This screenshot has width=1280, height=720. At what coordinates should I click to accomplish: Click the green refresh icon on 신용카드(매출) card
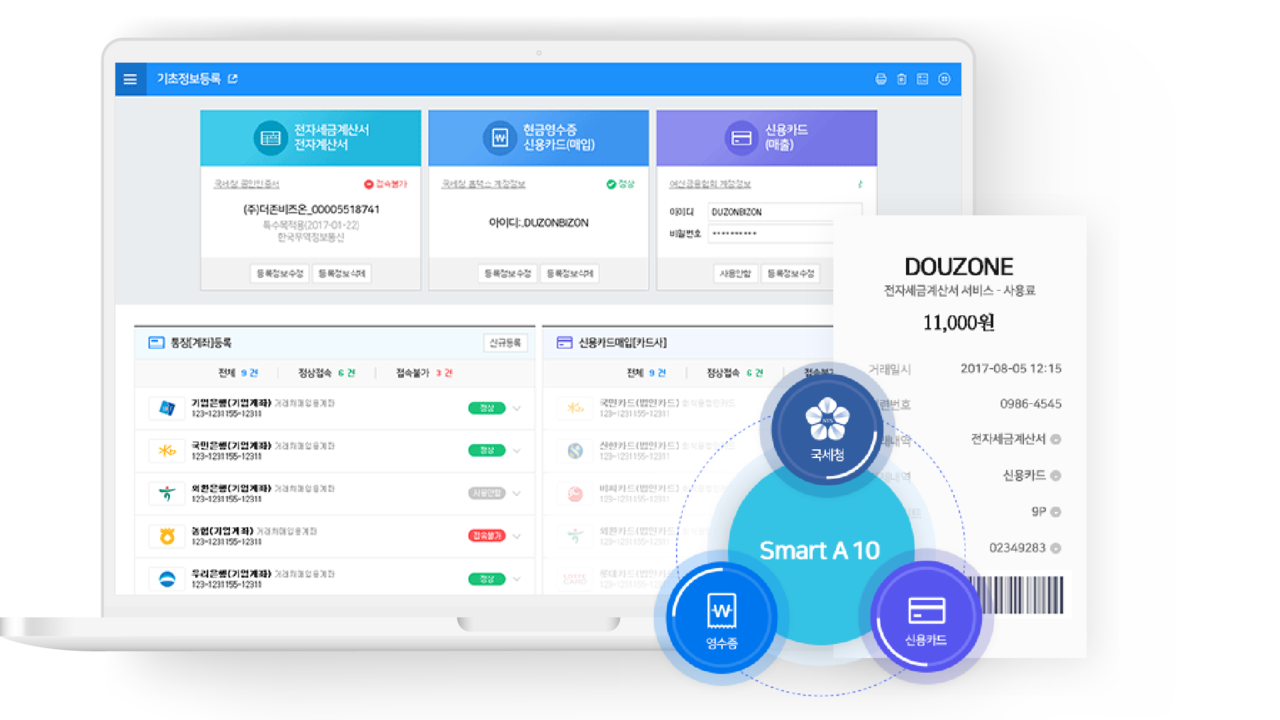[x=859, y=184]
